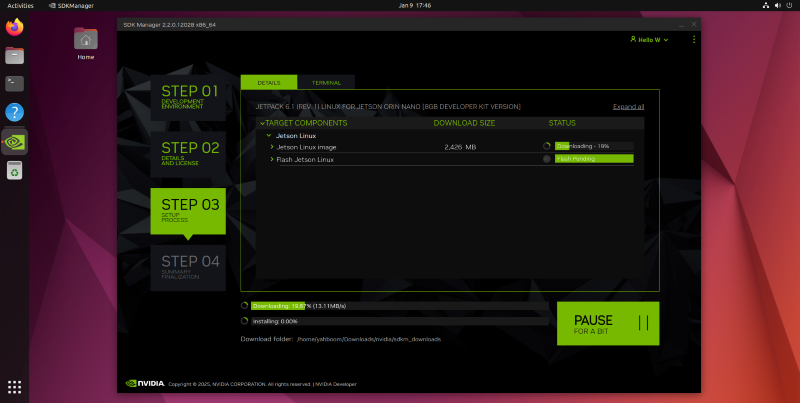Select the Details tab

268,83
